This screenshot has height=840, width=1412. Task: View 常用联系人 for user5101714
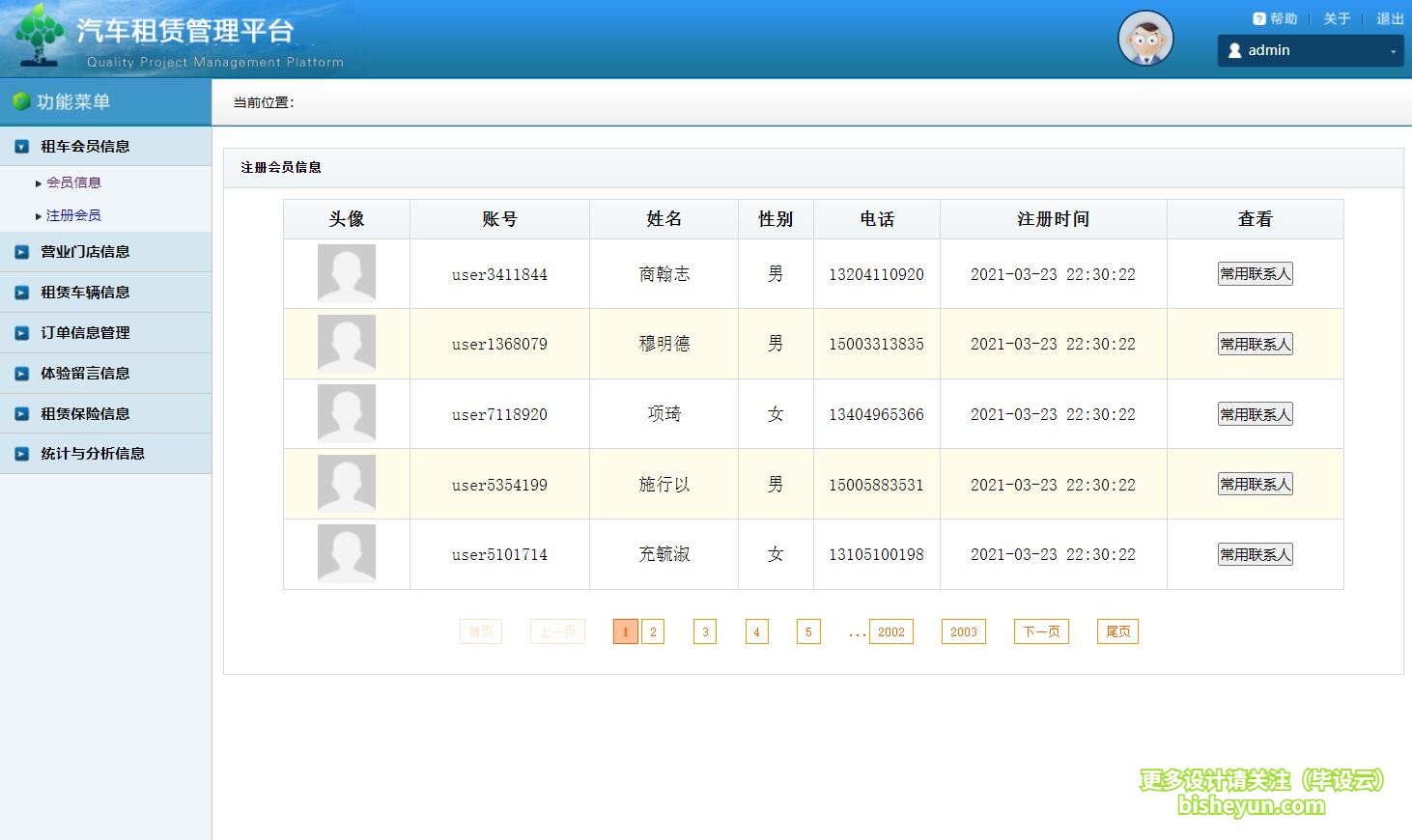click(x=1255, y=554)
